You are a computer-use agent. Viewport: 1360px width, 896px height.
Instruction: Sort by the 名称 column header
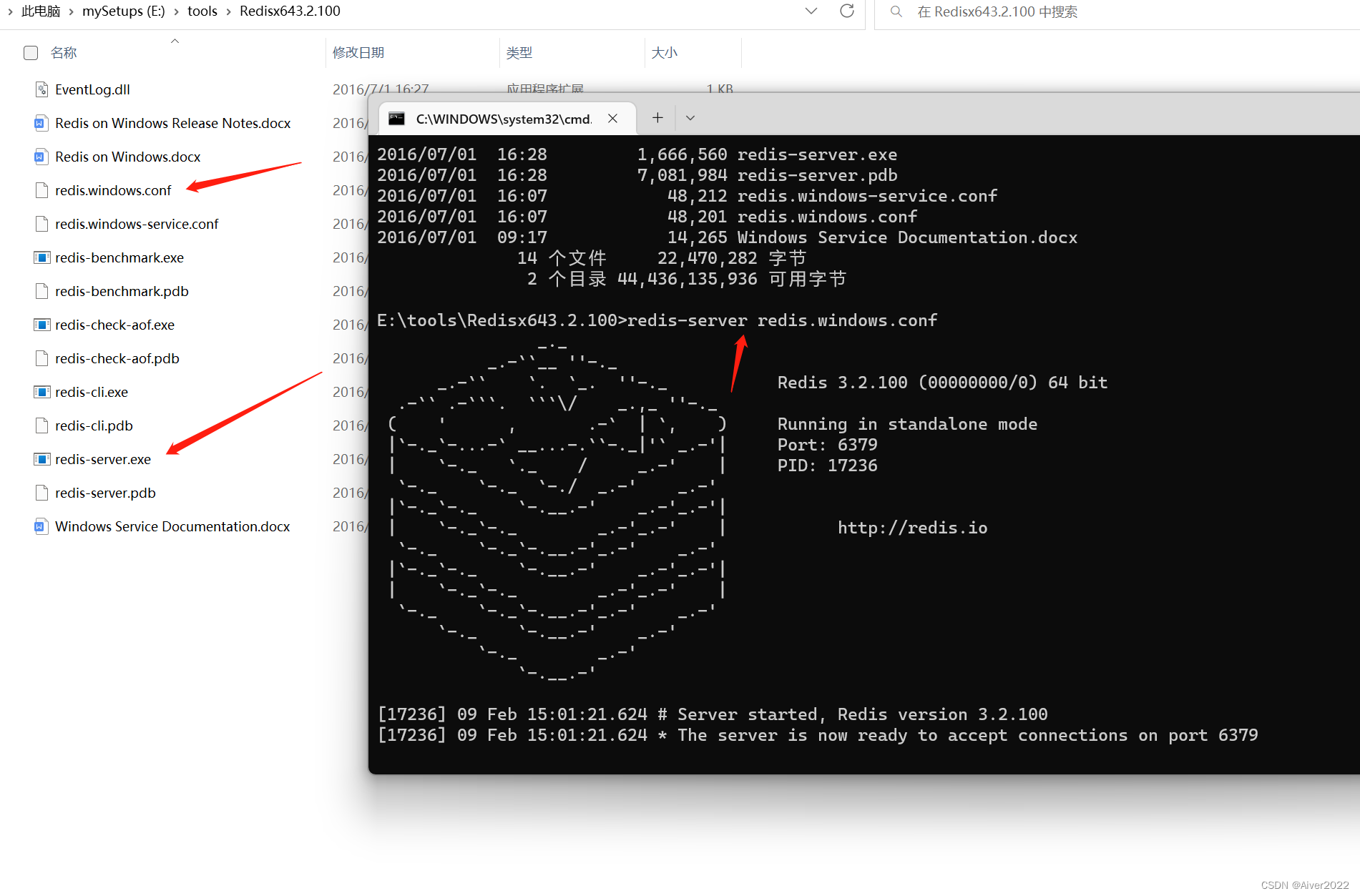click(x=64, y=53)
